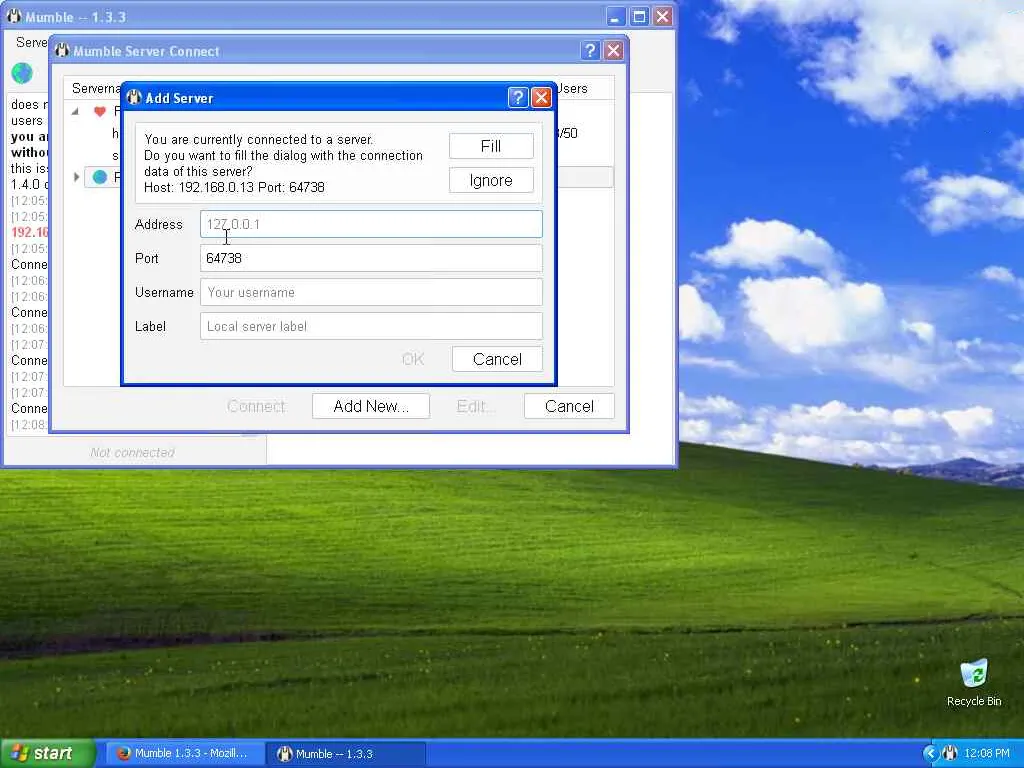The image size is (1024, 768).
Task: Click the blue globe server list icon
Action: 99,177
